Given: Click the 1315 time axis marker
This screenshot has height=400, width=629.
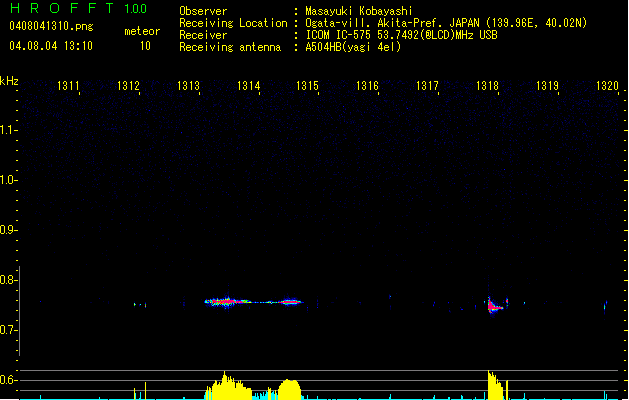Looking at the screenshot, I should tap(307, 86).
